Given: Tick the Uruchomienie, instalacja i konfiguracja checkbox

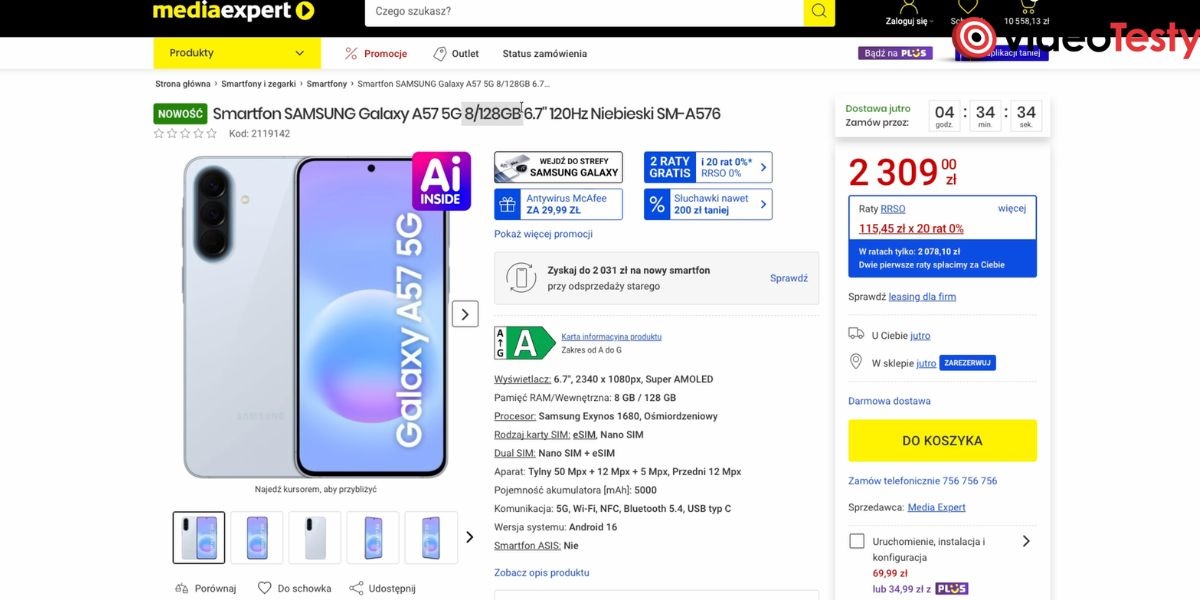Looking at the screenshot, I should click(857, 541).
